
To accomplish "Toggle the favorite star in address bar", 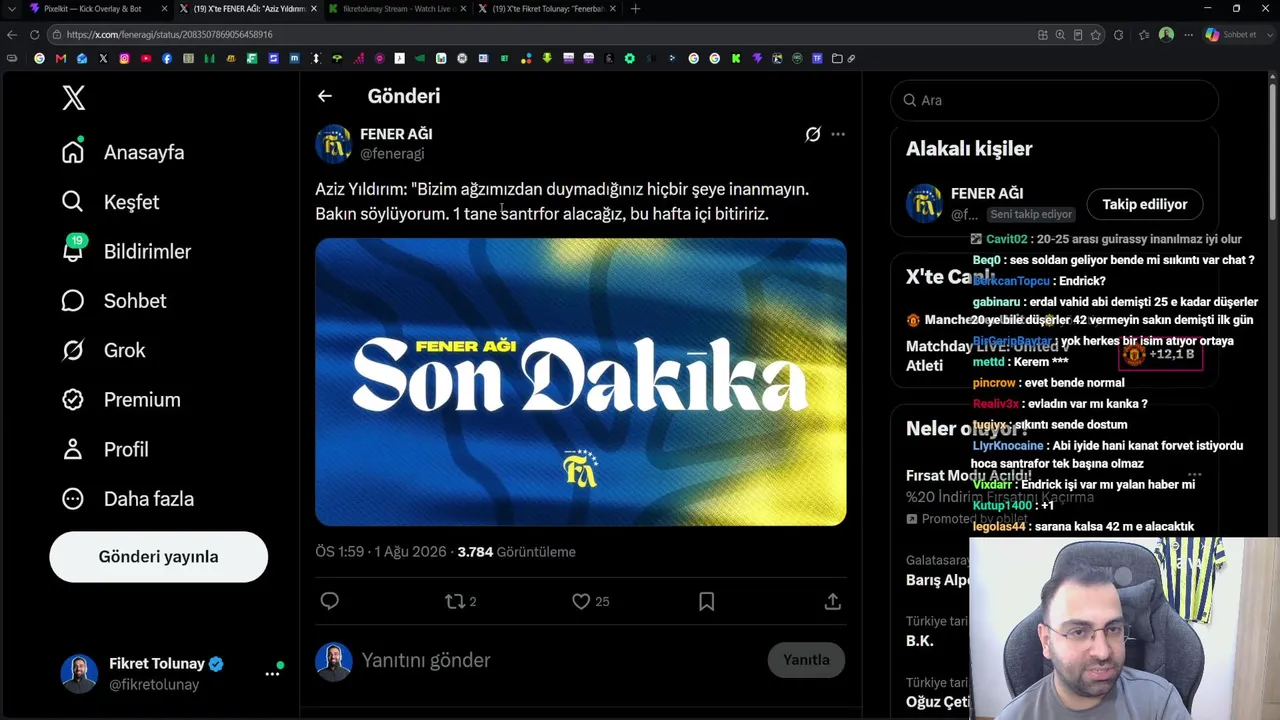I will tap(1096, 35).
